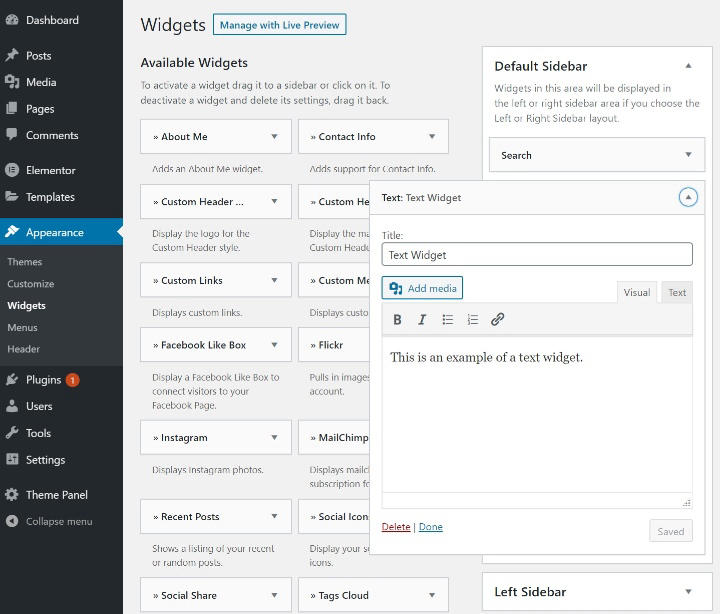Expand the Custom Links widget arrow

click(x=274, y=280)
